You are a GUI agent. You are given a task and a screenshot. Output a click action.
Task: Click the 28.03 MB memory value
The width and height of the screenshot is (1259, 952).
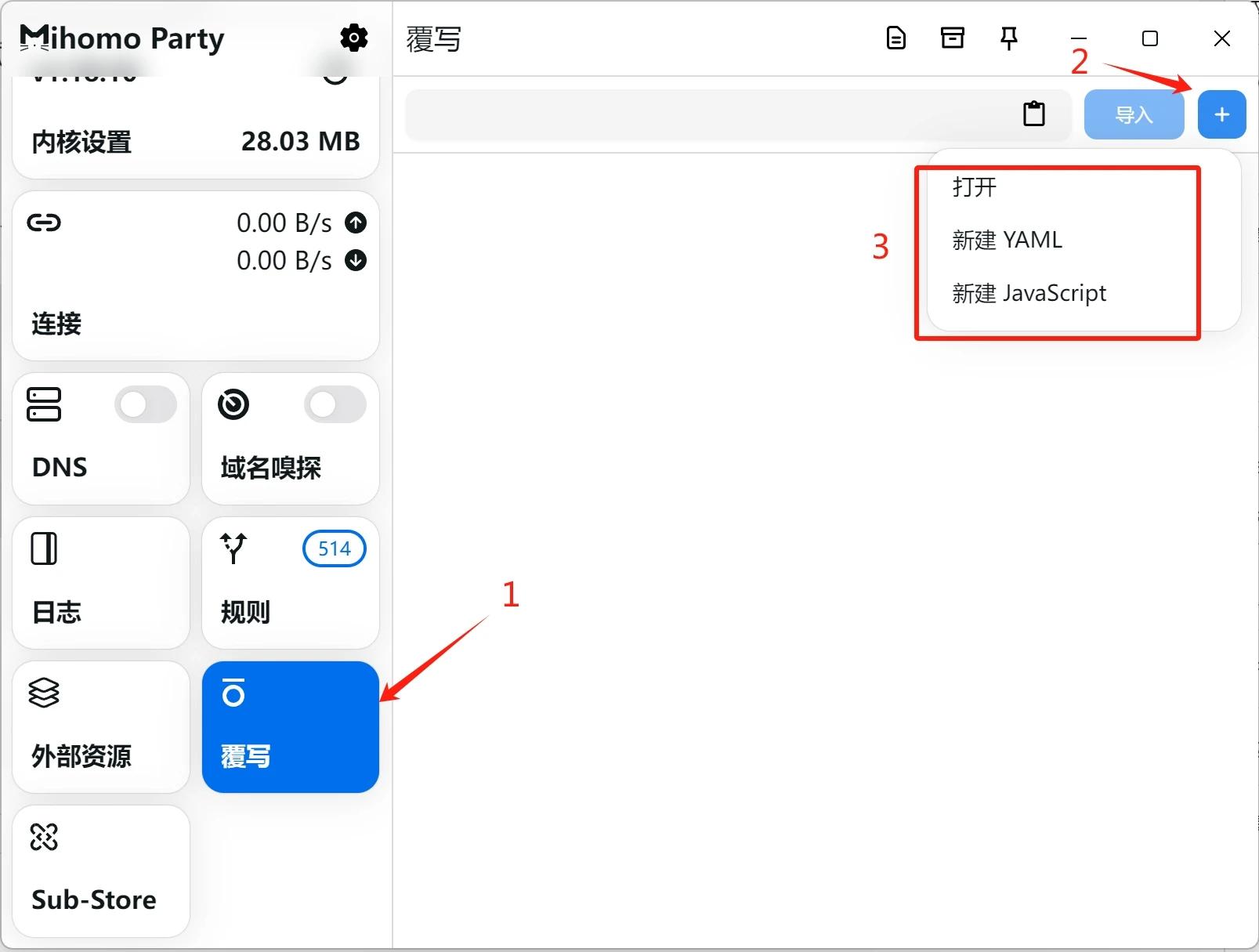[301, 141]
